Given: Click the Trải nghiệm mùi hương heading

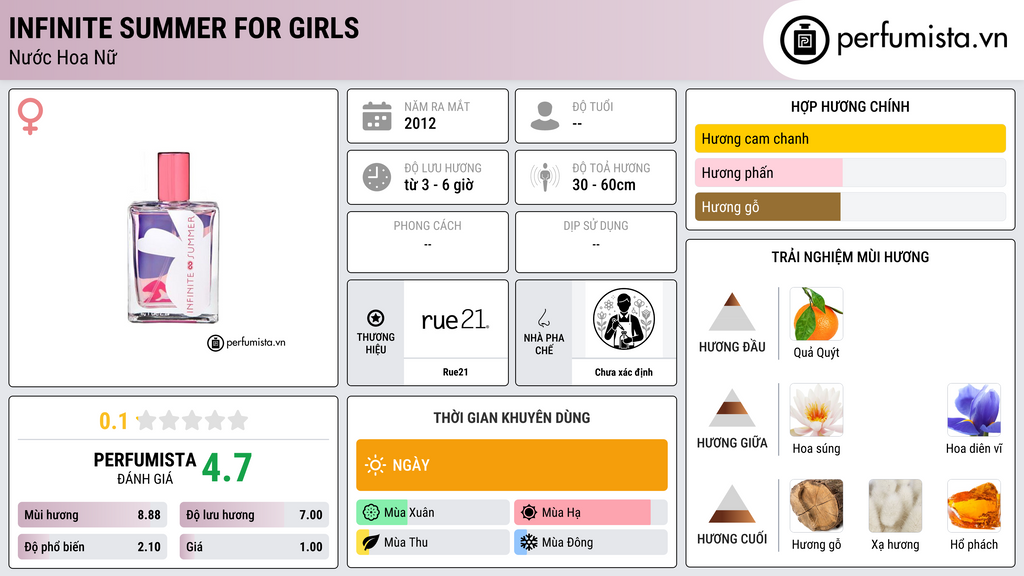Looking at the screenshot, I should pos(850,257).
